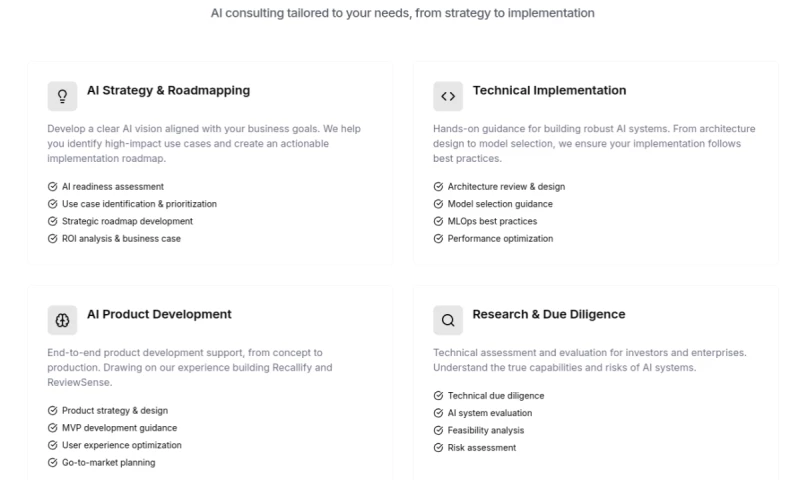Image resolution: width=800 pixels, height=480 pixels.
Task: Select the Research & Due Diligence heading
Action: tap(548, 314)
